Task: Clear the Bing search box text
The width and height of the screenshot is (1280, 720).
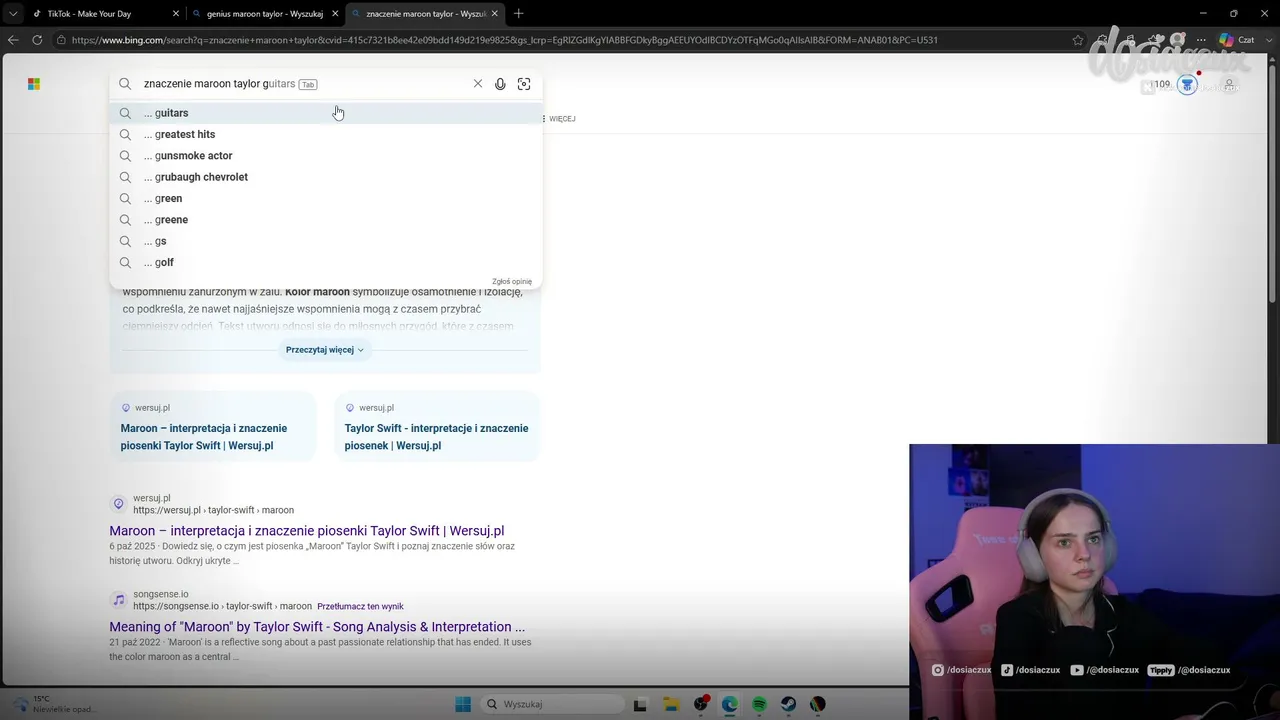Action: click(x=478, y=84)
